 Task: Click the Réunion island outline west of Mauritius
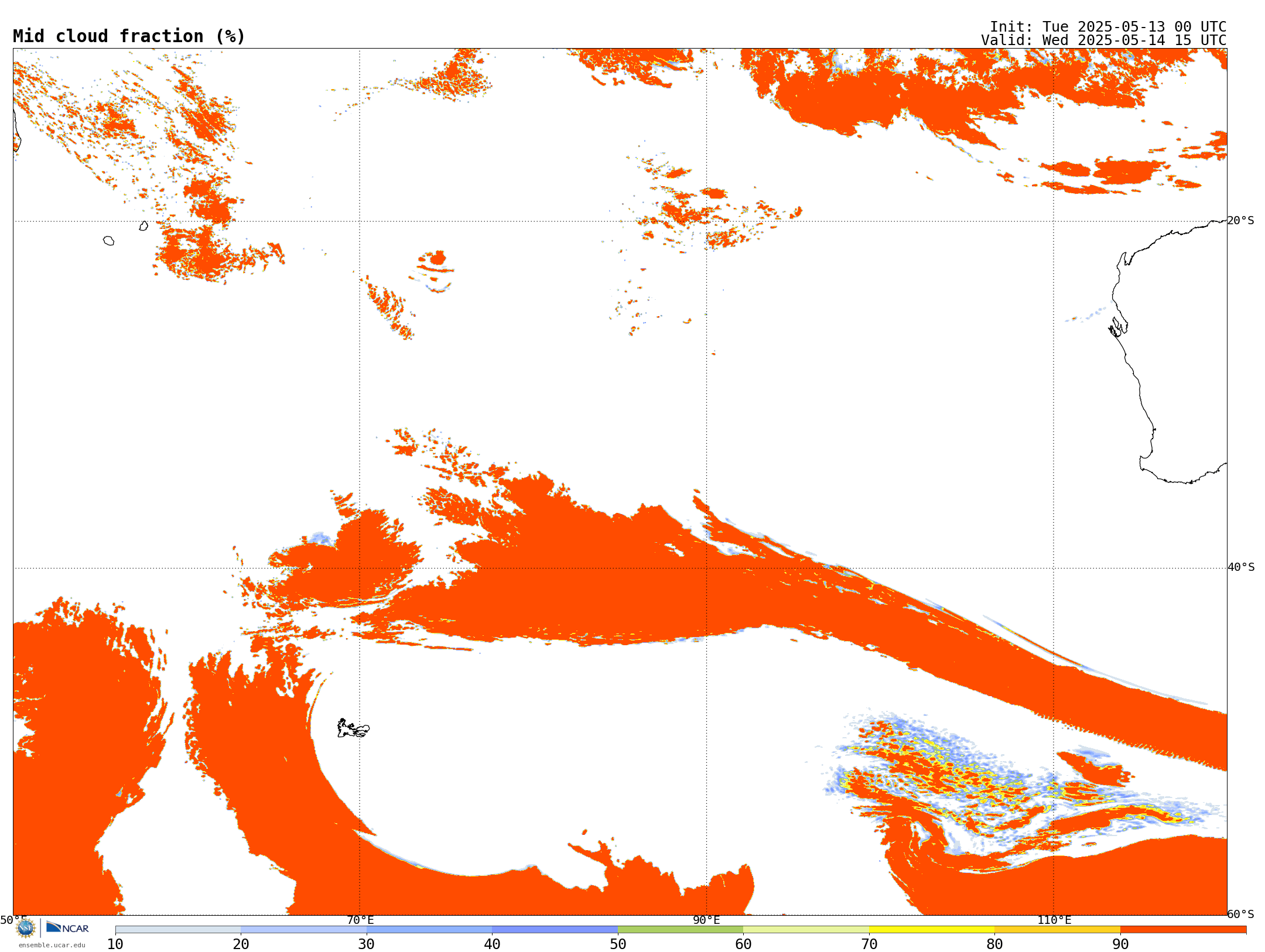tap(109, 241)
